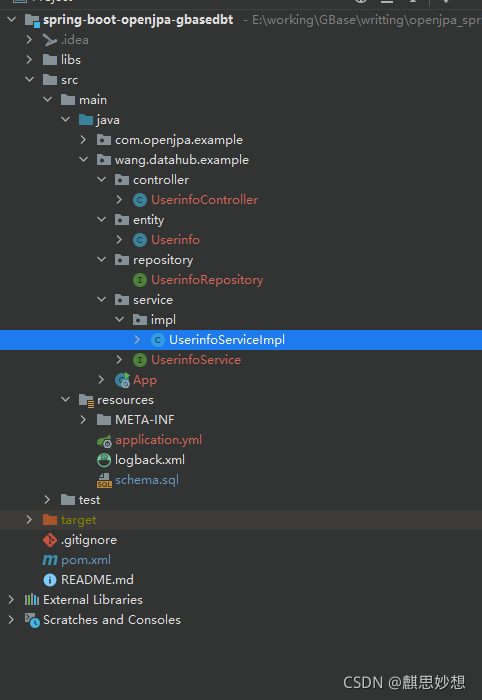This screenshot has width=482, height=700.
Task: Click the UserinfoRepository interface icon
Action: coord(140,280)
